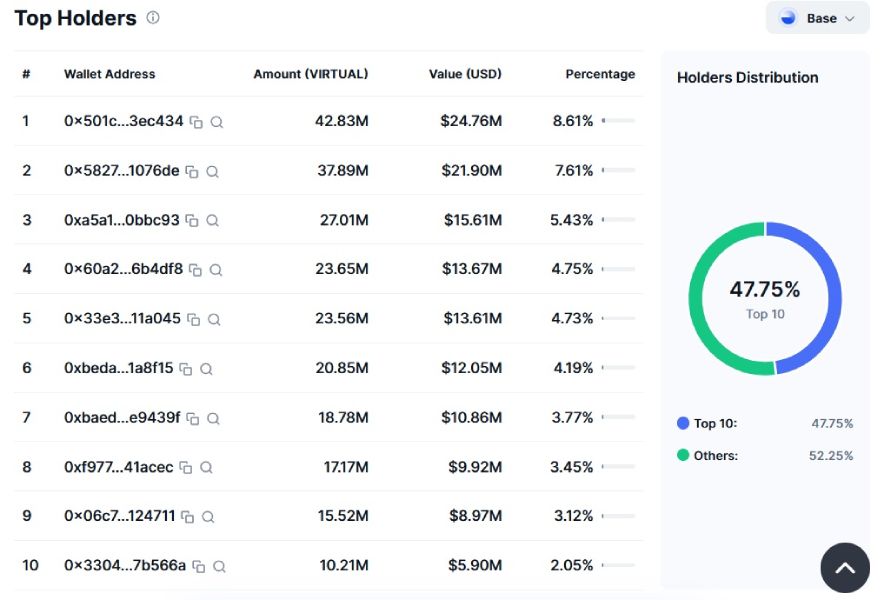884x600 pixels.
Task: Copy wallet address 0x33e3...11a045
Action: 193,320
